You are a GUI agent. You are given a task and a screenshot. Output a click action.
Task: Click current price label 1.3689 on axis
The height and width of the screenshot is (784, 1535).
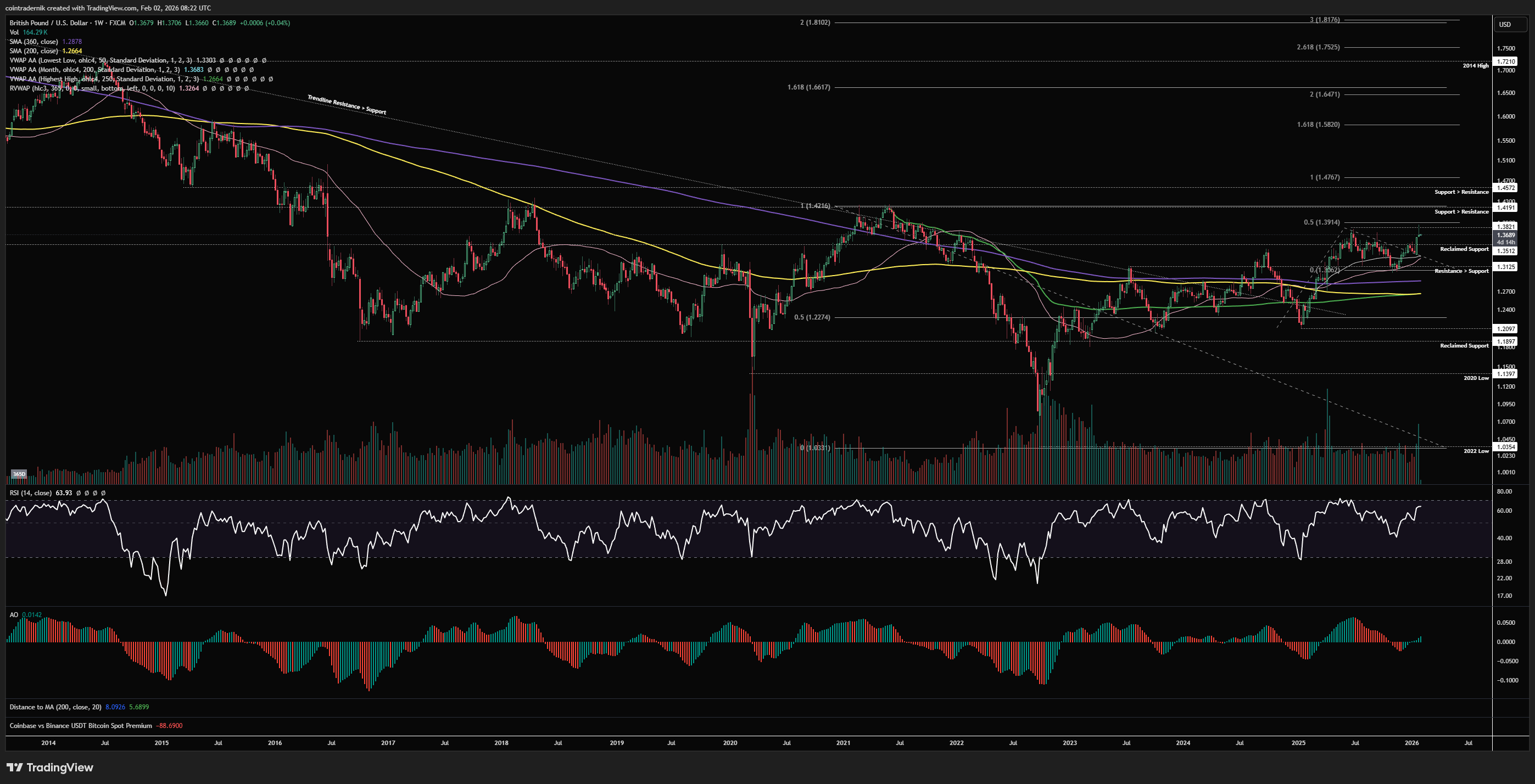tap(1506, 236)
